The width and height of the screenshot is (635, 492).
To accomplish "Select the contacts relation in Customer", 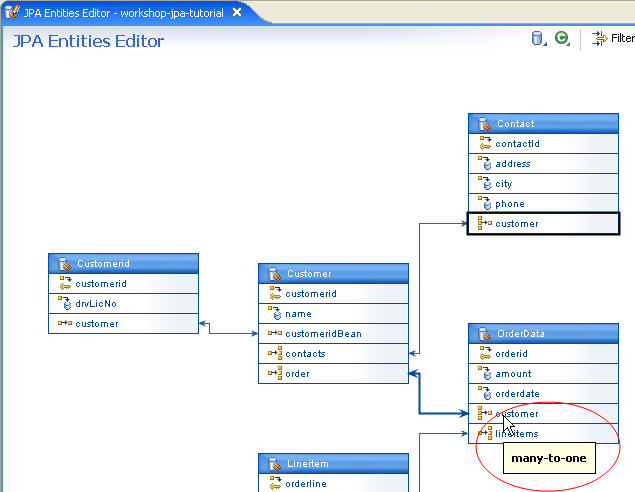I will coord(333,354).
